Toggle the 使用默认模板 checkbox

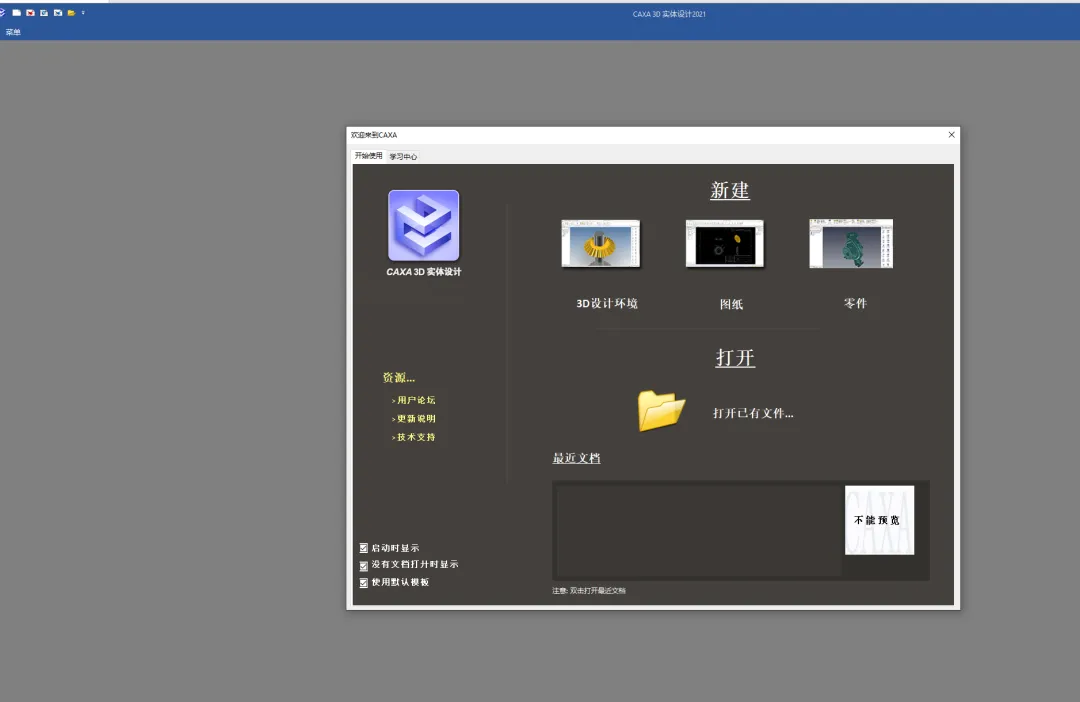tap(364, 583)
